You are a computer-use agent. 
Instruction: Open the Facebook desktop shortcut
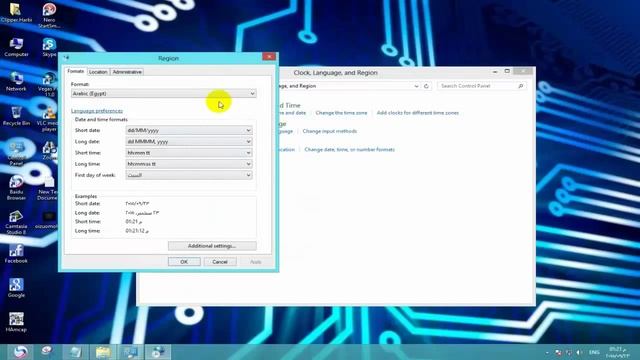[x=16, y=253]
